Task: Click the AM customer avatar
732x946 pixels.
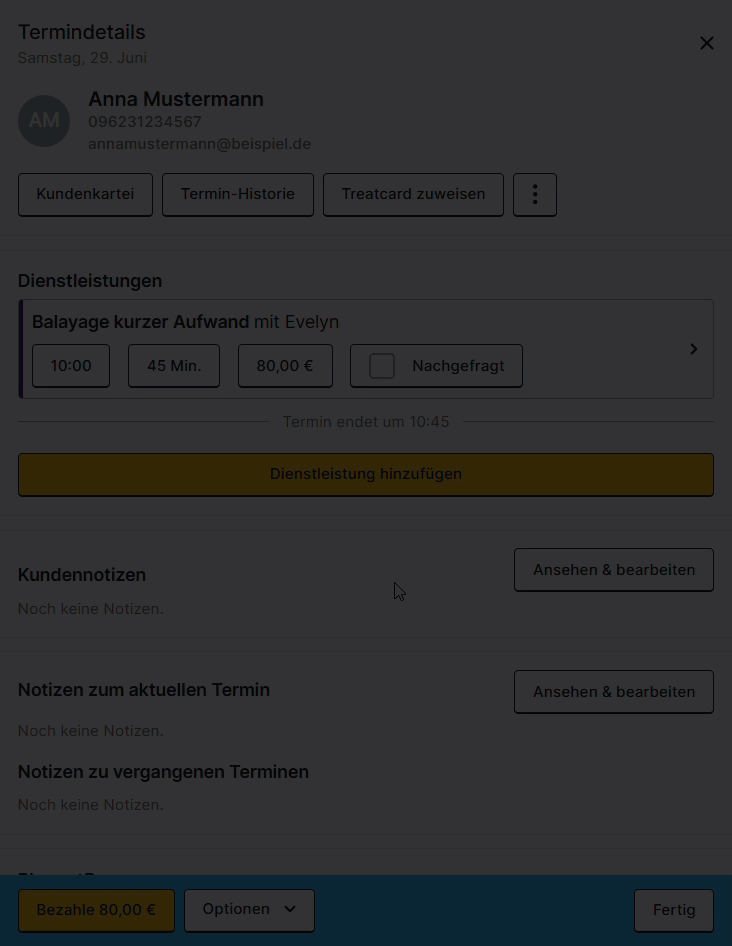Action: click(44, 121)
